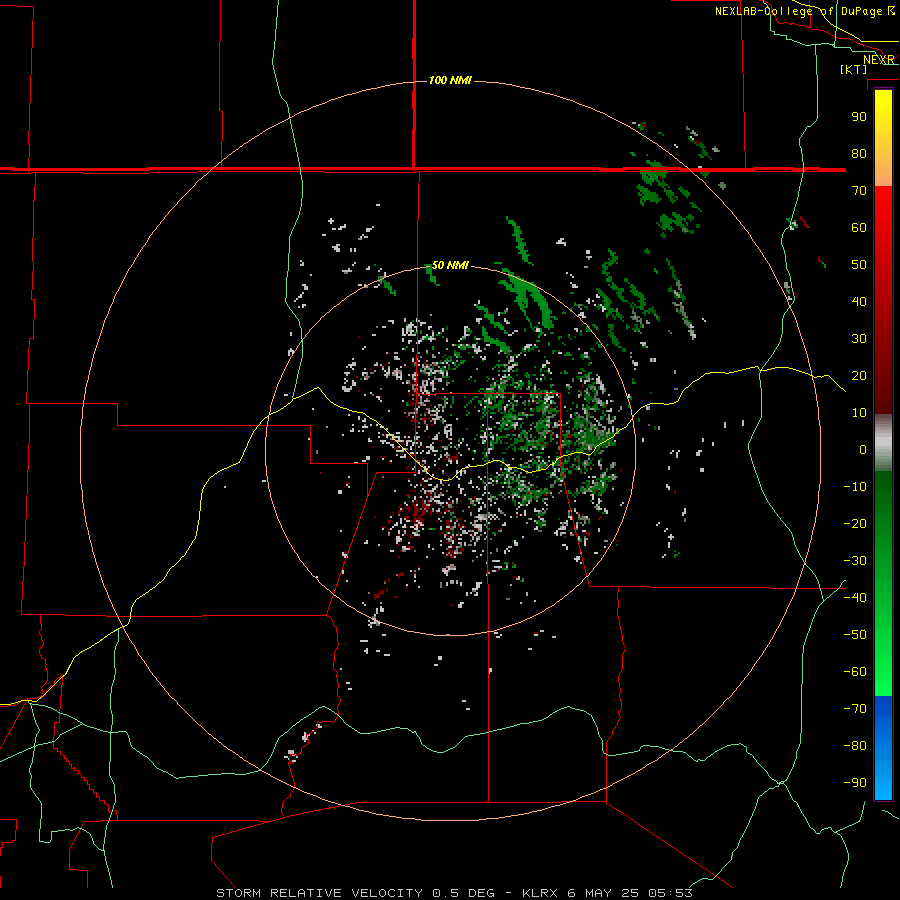
Task: Click the 0 value on the velocity scale
Action: (x=863, y=449)
